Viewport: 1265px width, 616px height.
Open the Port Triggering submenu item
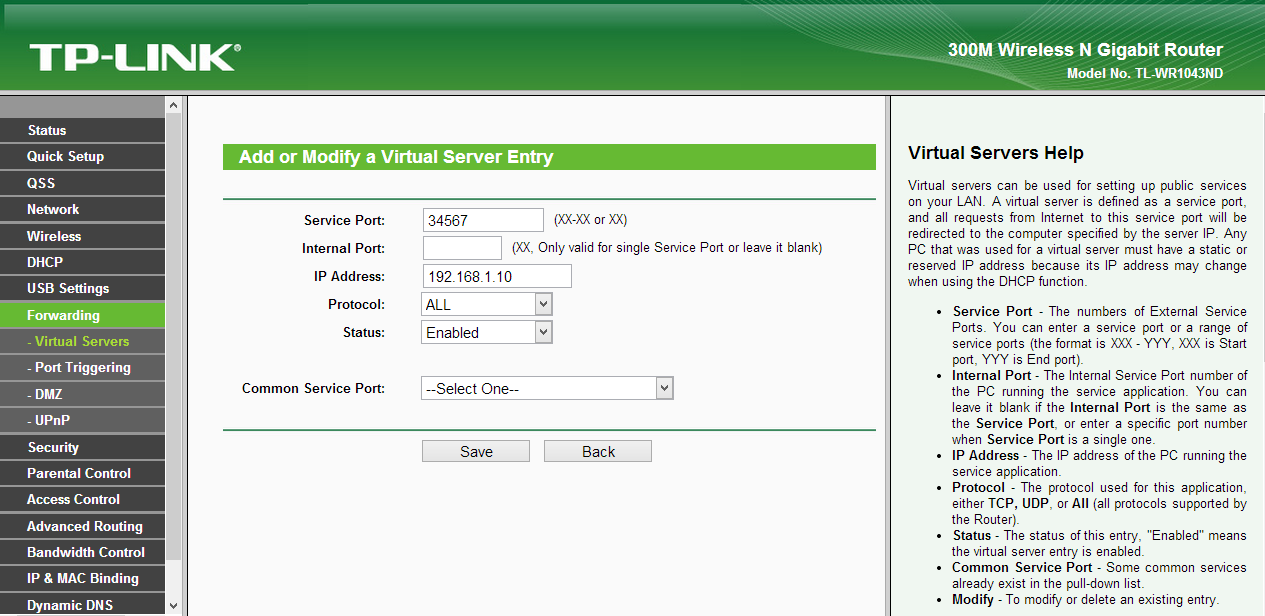pos(82,367)
